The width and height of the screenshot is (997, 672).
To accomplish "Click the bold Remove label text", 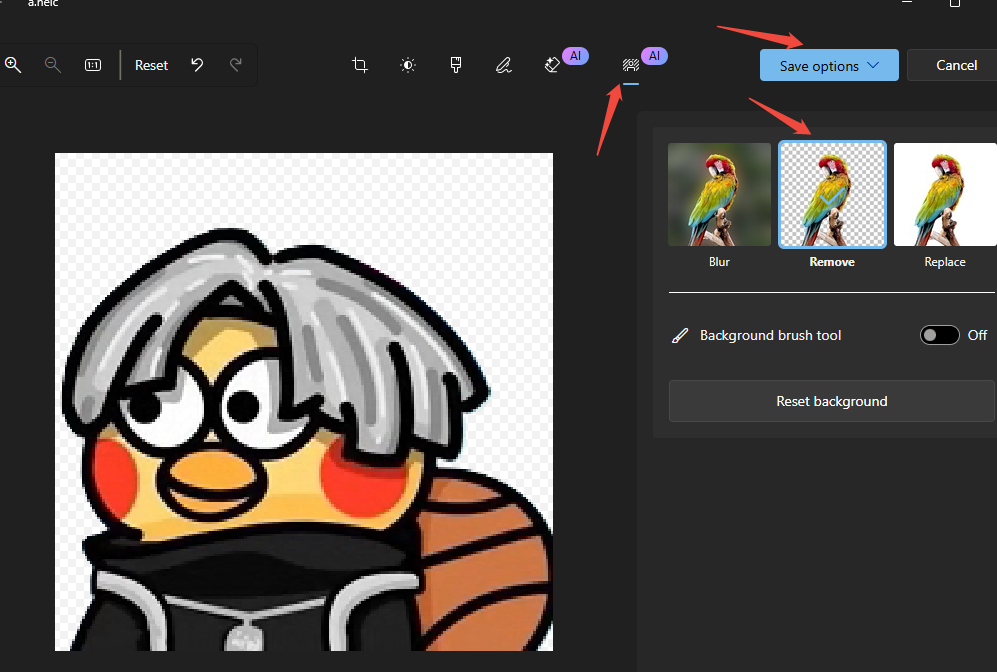I will coord(832,262).
